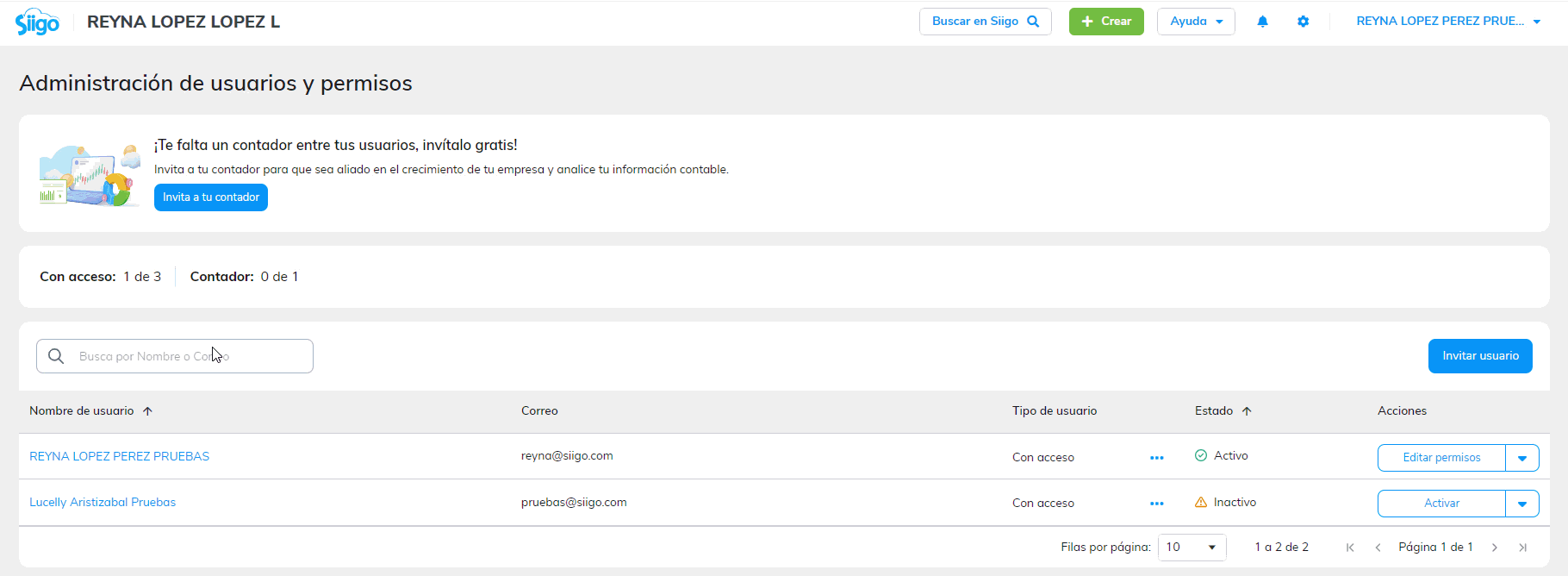This screenshot has height=576, width=1568.
Task: Sort by Nombre de usuario arrow
Action: coord(147,411)
